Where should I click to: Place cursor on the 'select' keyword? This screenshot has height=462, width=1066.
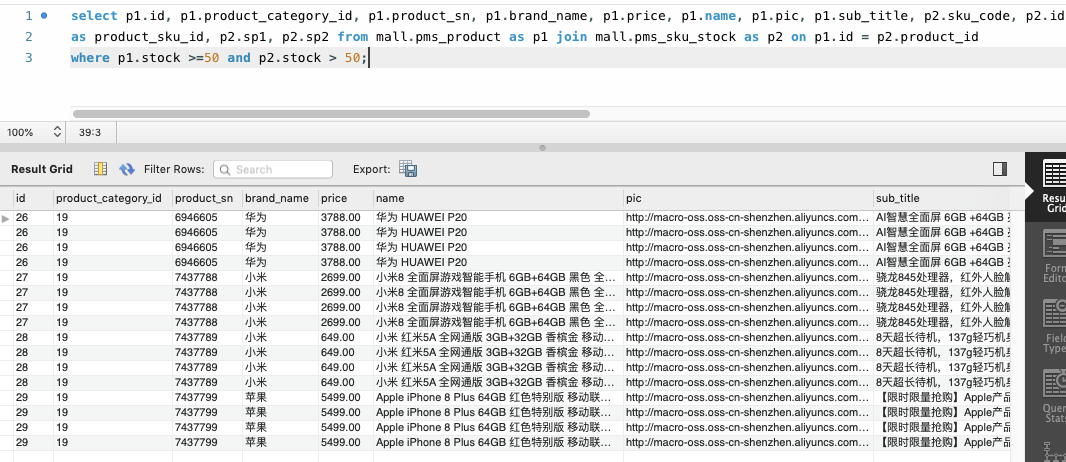tap(94, 15)
